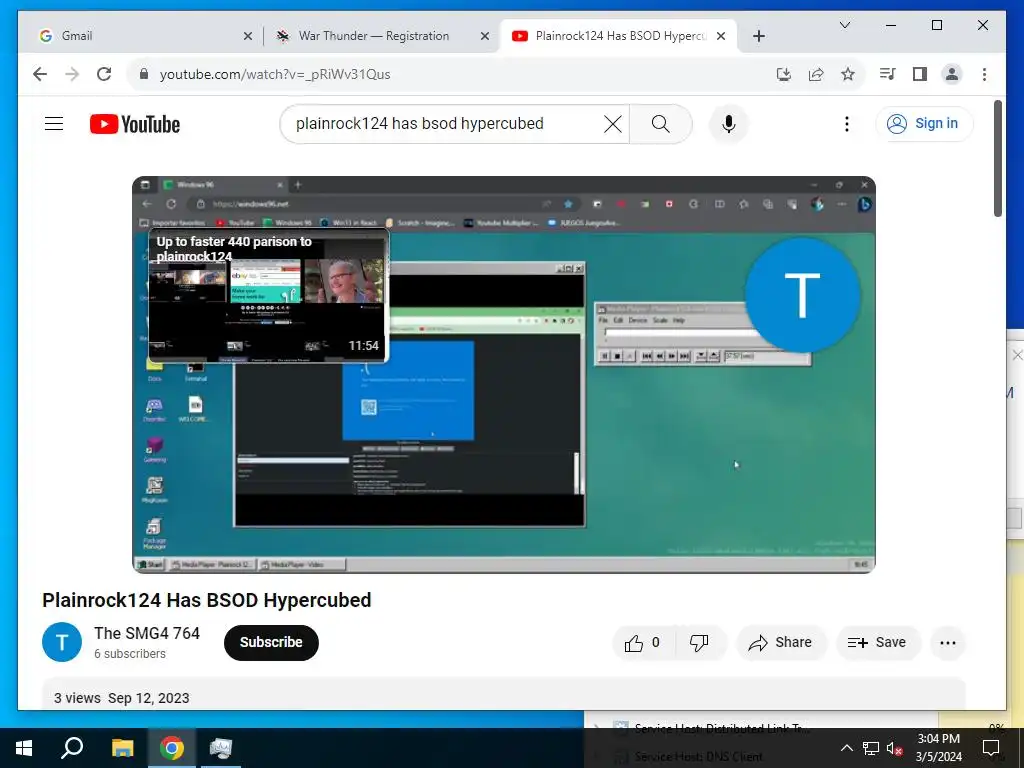Open Chrome profile avatar
1024x768 pixels.
point(952,74)
